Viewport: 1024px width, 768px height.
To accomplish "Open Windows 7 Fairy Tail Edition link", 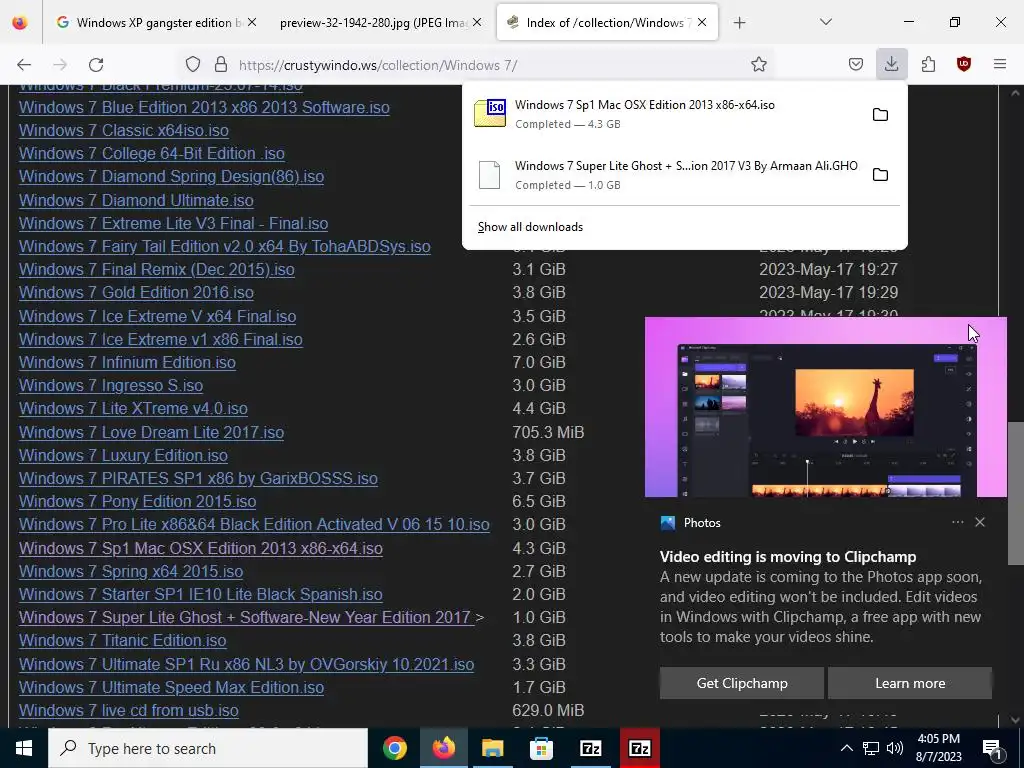I will tap(225, 246).
